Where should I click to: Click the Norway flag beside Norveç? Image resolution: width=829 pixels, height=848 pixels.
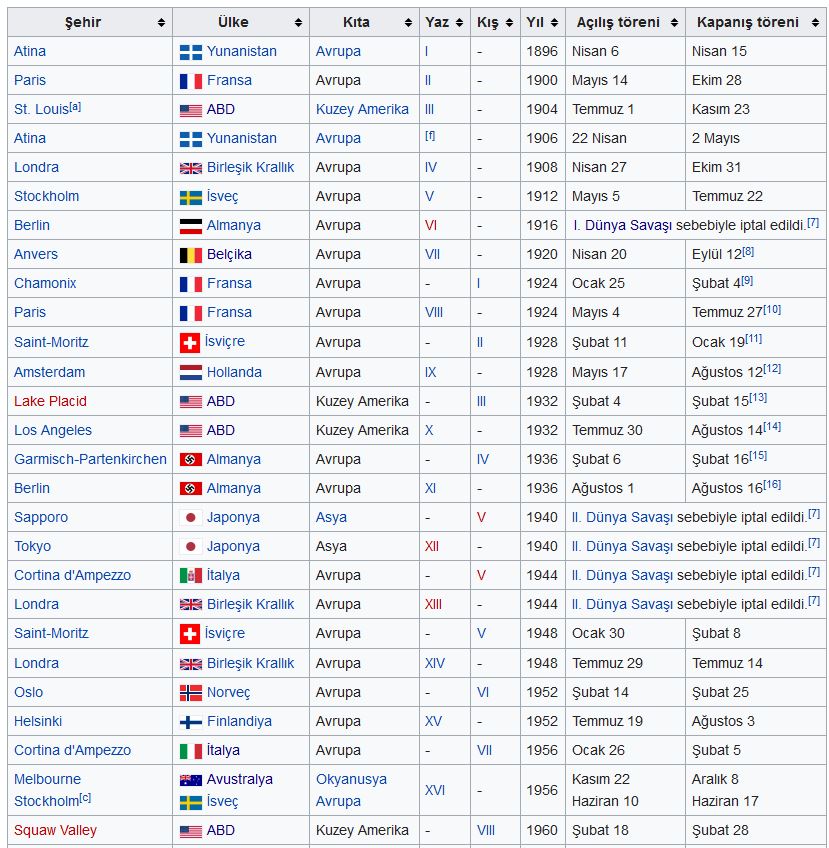(190, 692)
